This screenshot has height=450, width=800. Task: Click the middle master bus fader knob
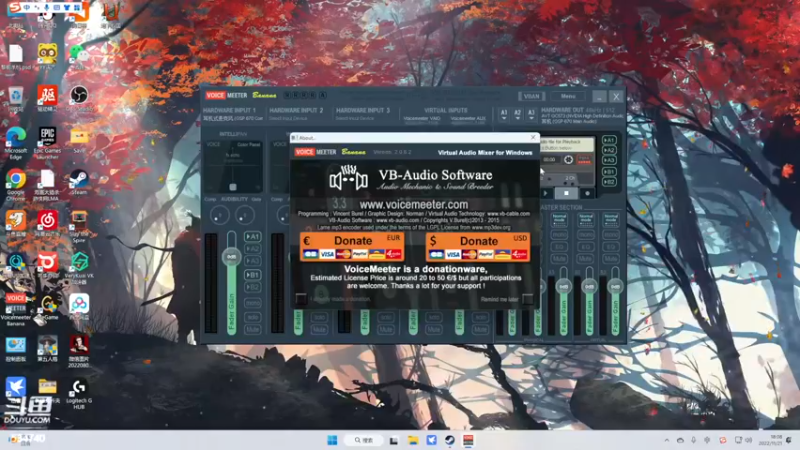589,287
